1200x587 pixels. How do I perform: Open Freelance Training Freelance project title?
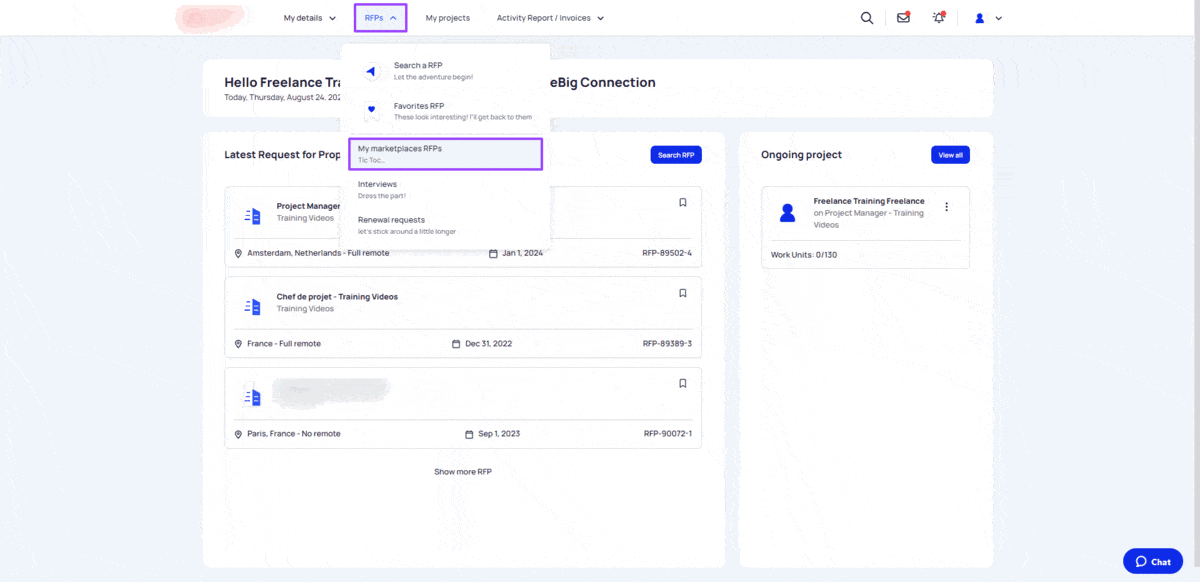(869, 201)
